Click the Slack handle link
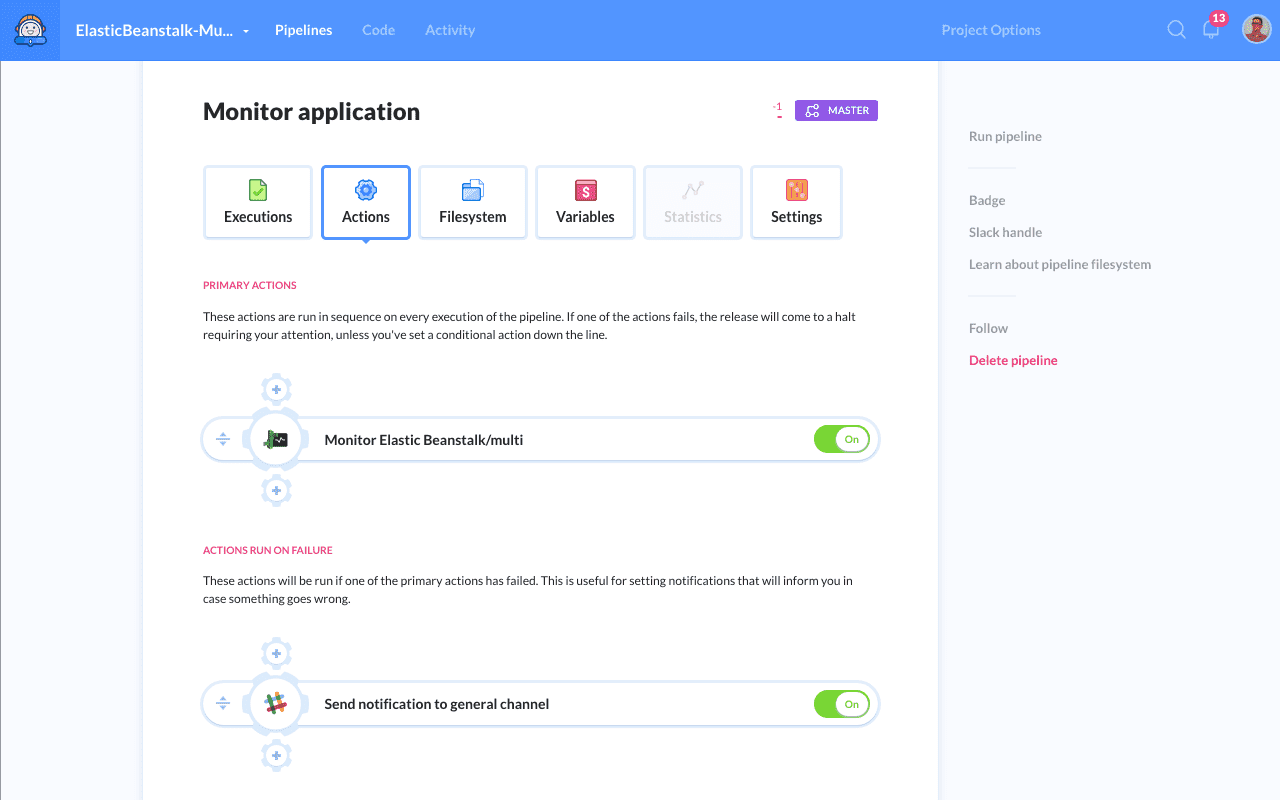Viewport: 1280px width, 800px height. [1005, 232]
